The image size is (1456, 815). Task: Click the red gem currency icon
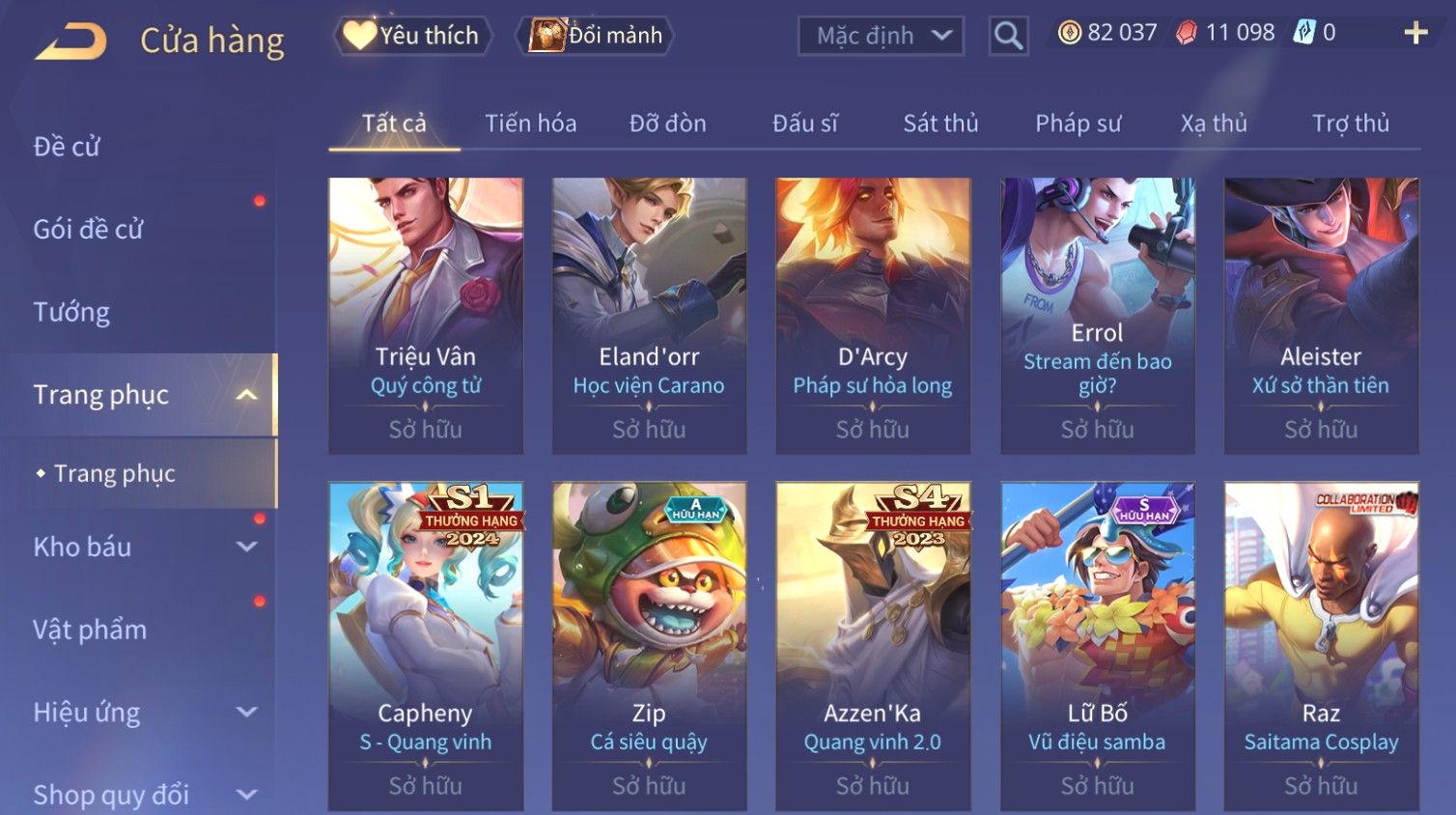click(x=1187, y=33)
